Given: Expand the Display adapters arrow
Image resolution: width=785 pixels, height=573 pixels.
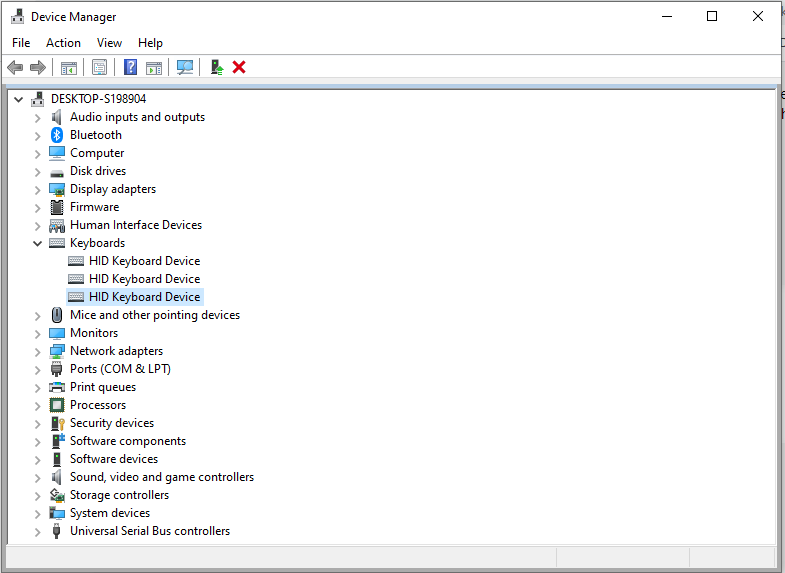Looking at the screenshot, I should pyautogui.click(x=37, y=190).
